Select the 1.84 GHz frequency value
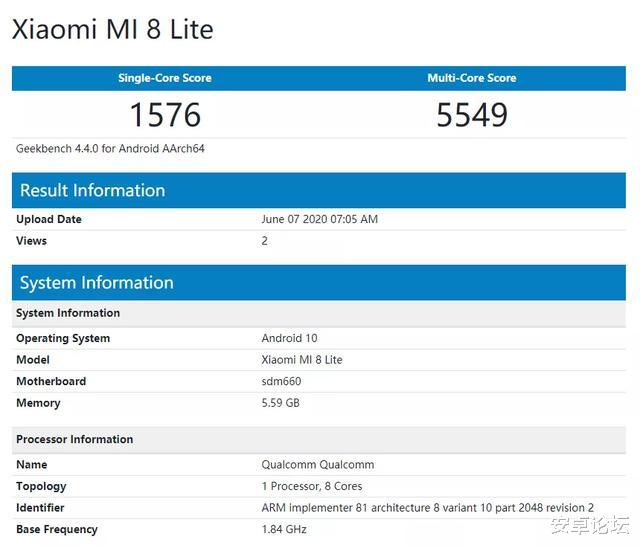Image resolution: width=640 pixels, height=548 pixels. pos(284,530)
